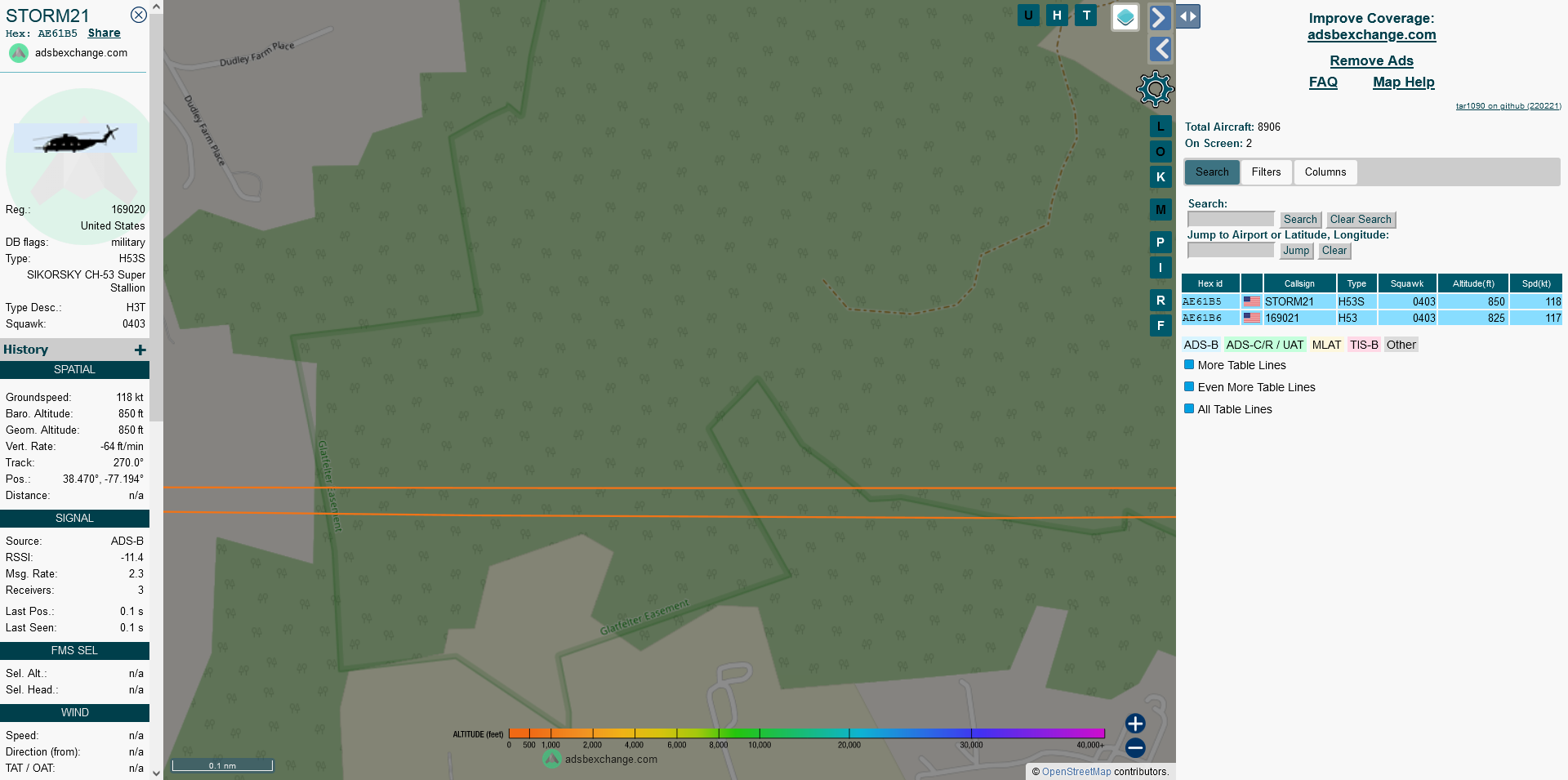Click the M map button
This screenshot has width=1568, height=780.
(x=1160, y=210)
